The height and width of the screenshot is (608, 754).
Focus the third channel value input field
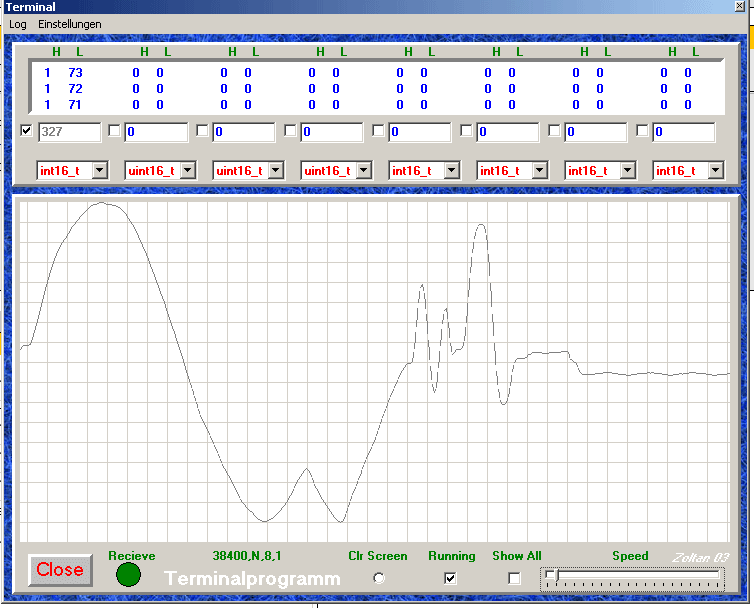tap(244, 132)
